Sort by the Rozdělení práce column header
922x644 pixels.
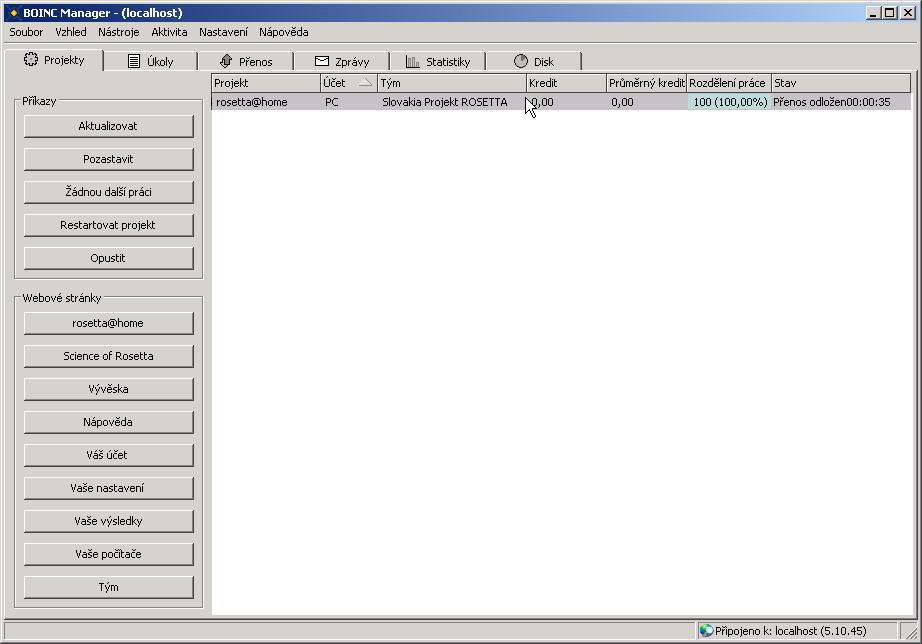[729, 83]
